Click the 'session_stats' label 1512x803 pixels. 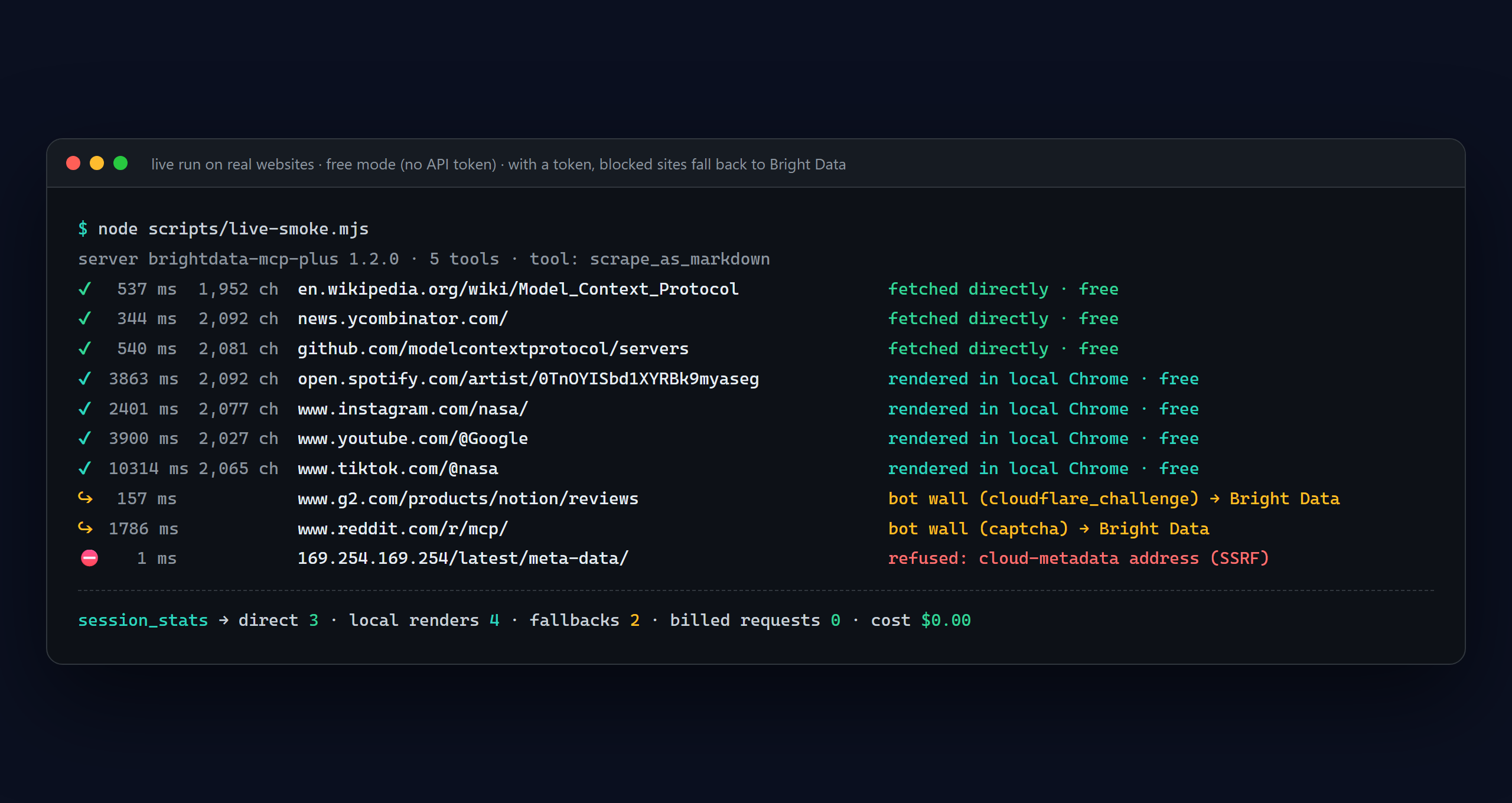coord(143,621)
